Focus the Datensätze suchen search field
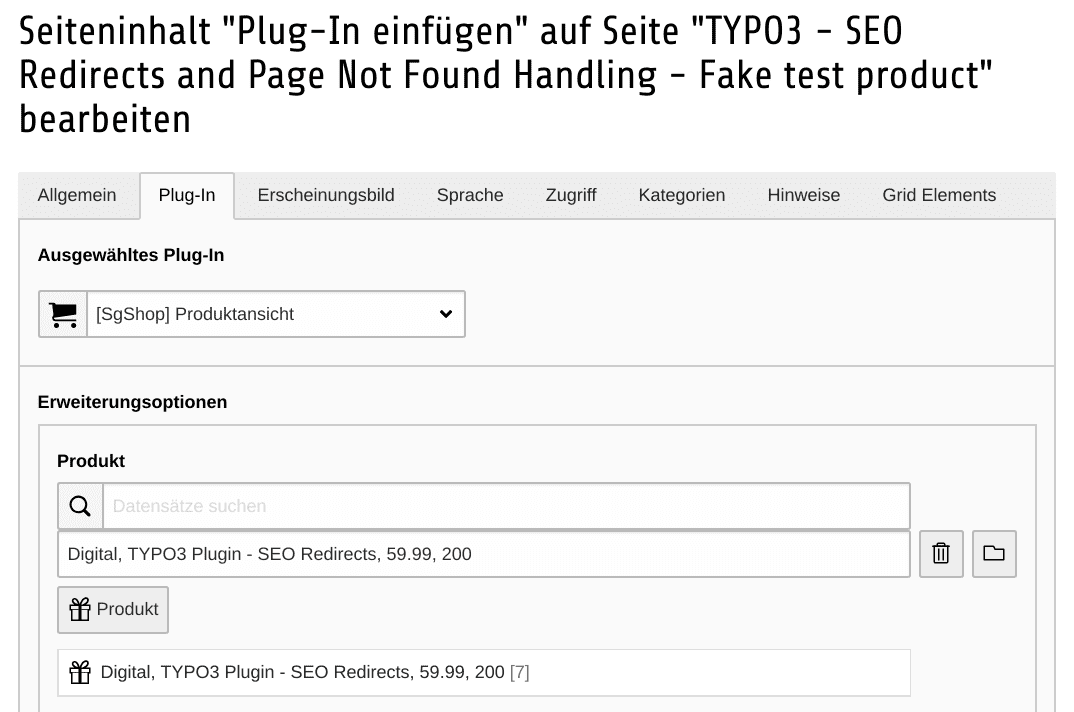This screenshot has width=1074, height=712. [506, 506]
